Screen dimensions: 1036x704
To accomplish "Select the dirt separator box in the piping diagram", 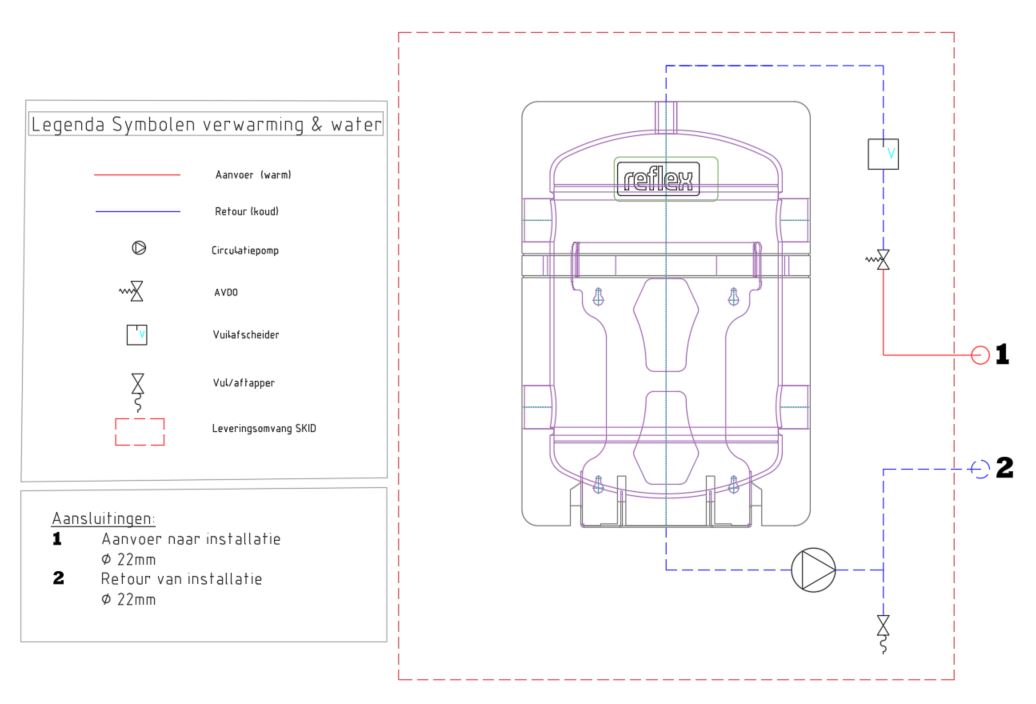I will [x=883, y=154].
